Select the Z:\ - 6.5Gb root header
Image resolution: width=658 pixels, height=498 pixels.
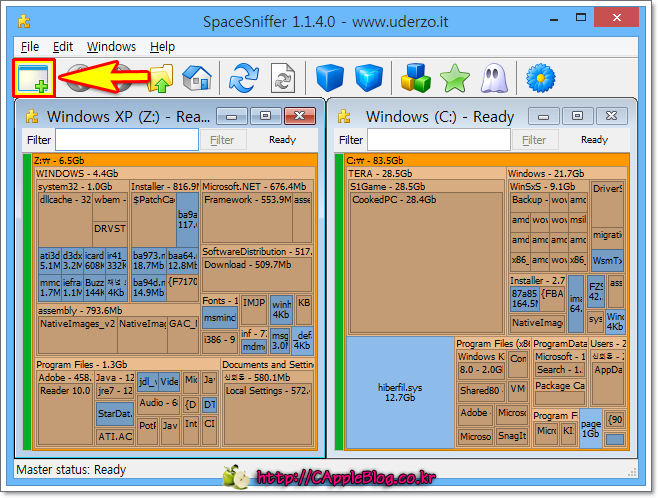click(175, 160)
